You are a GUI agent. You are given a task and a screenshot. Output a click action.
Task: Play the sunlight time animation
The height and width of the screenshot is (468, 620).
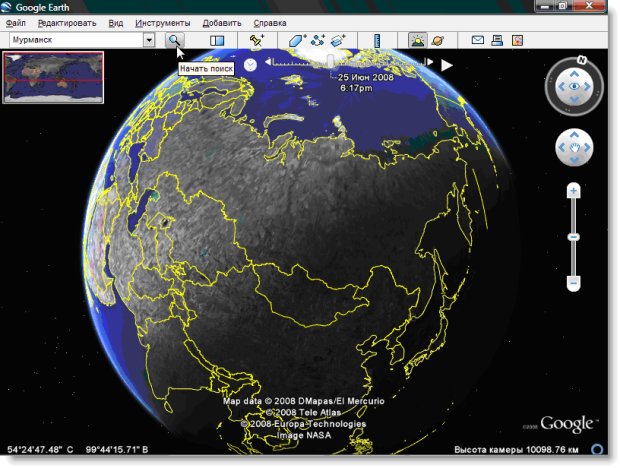point(447,65)
